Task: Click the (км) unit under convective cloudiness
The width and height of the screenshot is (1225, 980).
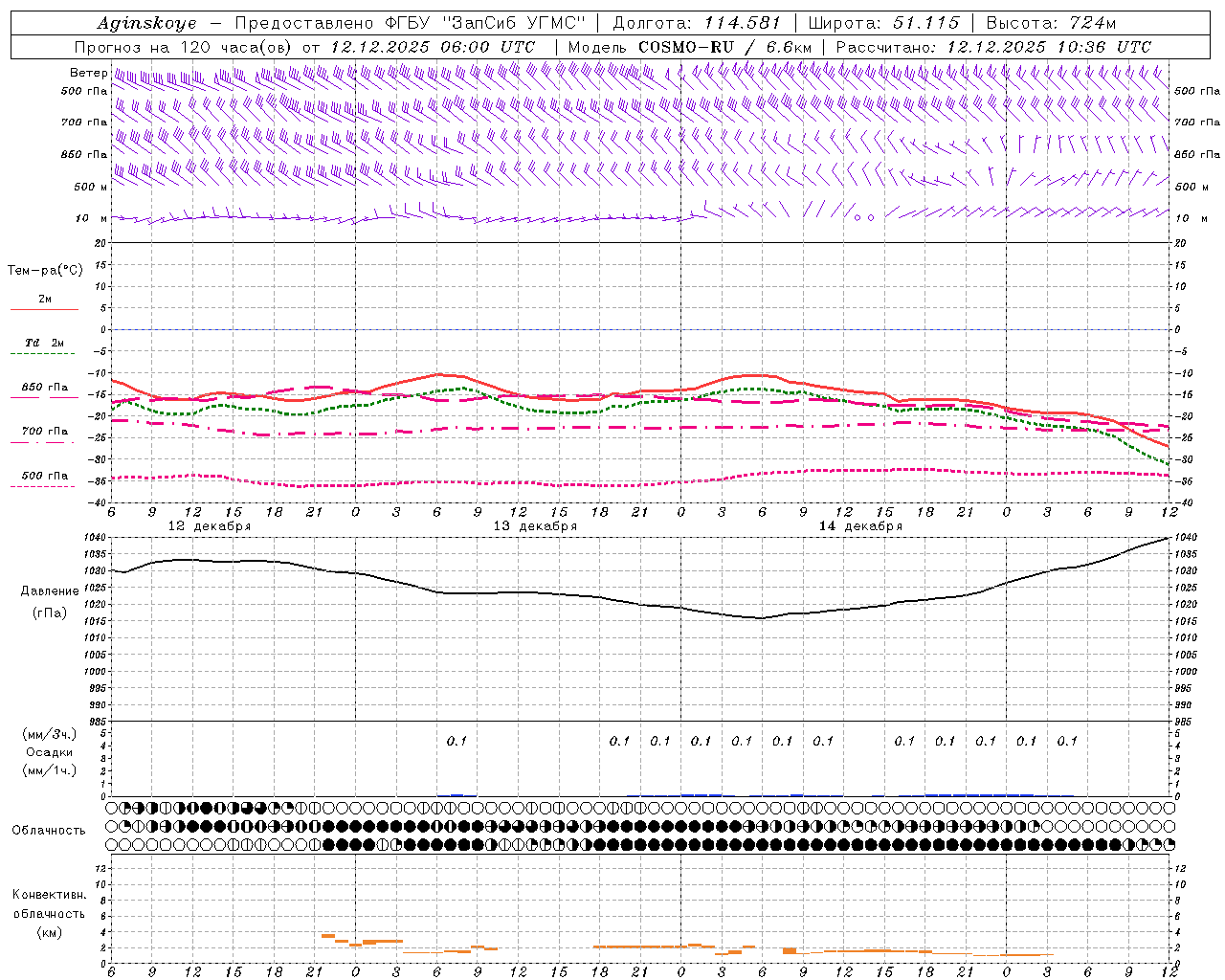Action: pyautogui.click(x=49, y=932)
